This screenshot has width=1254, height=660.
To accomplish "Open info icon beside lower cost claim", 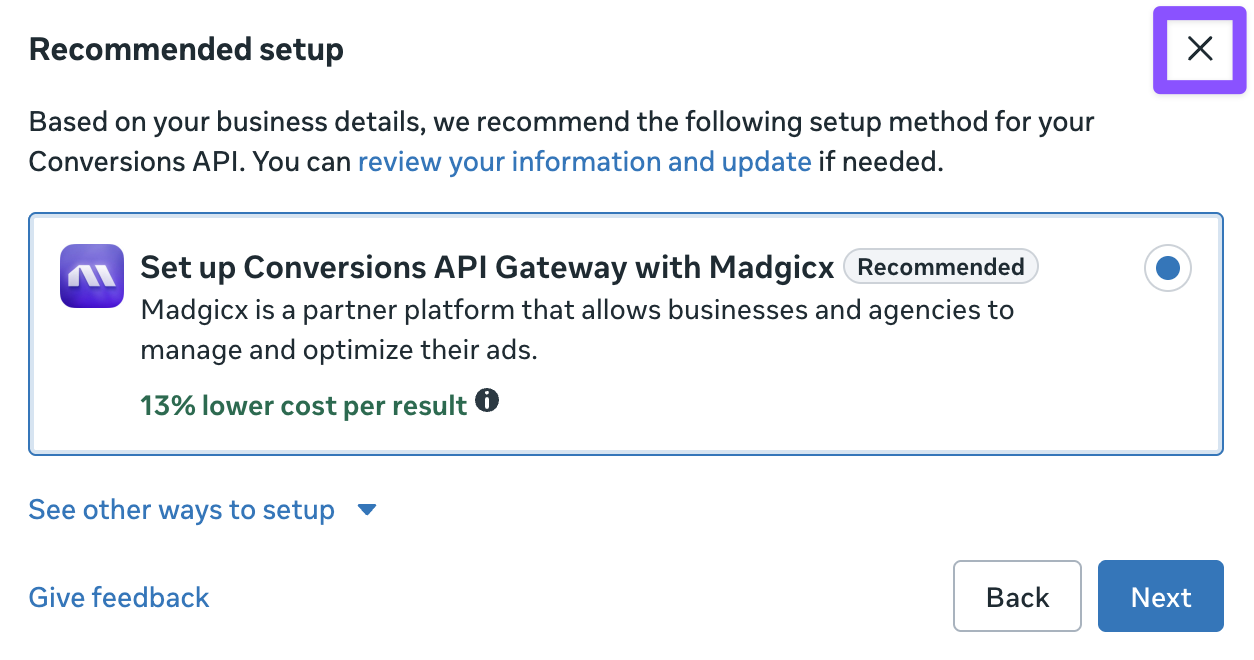I will coord(487,402).
